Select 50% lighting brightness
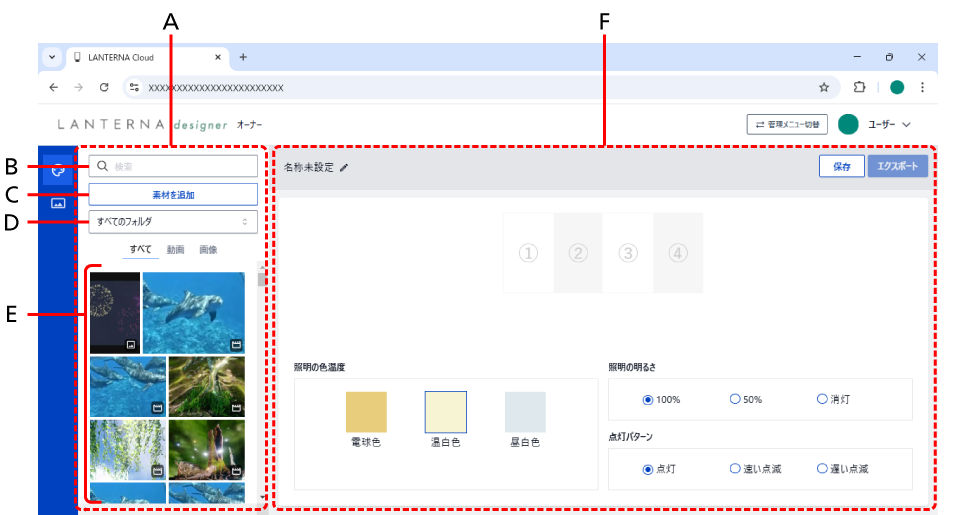Viewport: 976px width, 515px height. pyautogui.click(x=735, y=399)
